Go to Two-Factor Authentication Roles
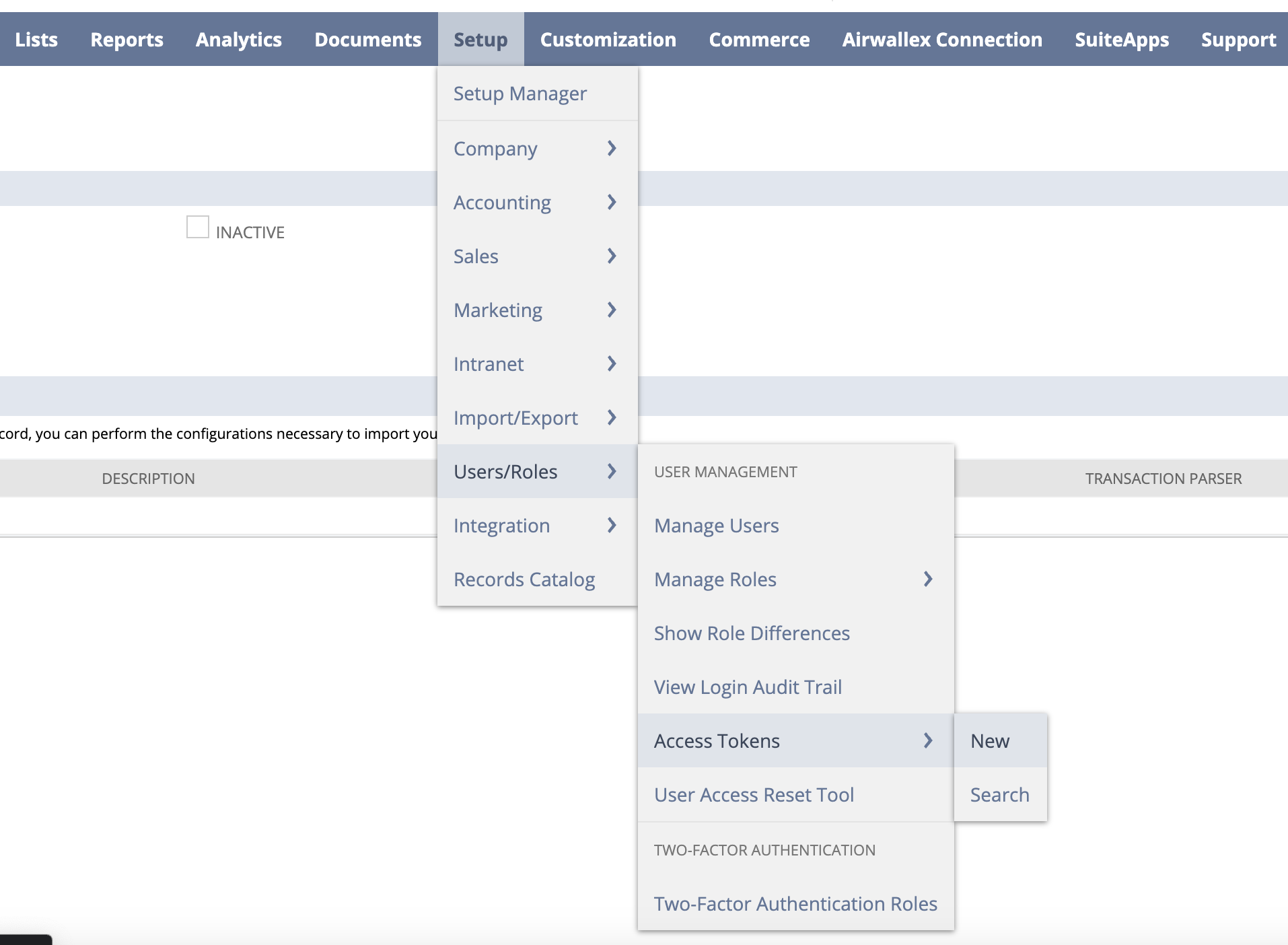The width and height of the screenshot is (1288, 945). pos(795,904)
